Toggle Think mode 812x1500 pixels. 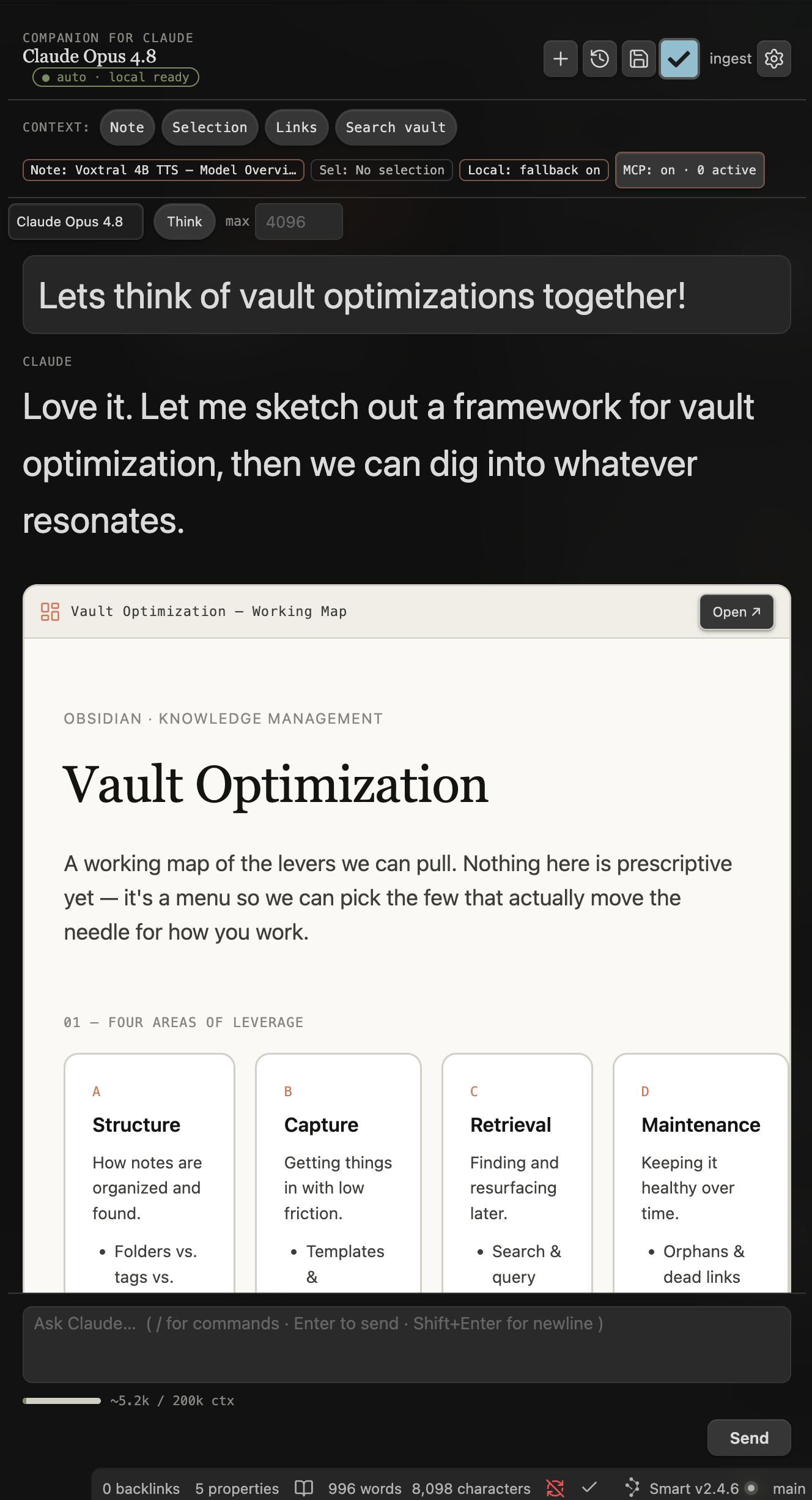184,221
